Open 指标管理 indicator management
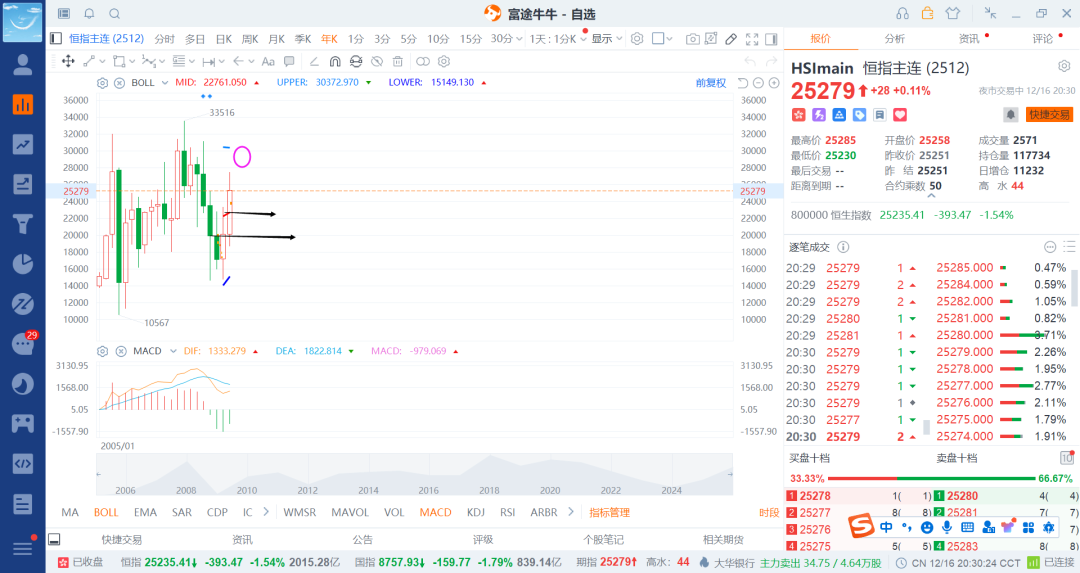This screenshot has width=1080, height=573. coord(610,512)
